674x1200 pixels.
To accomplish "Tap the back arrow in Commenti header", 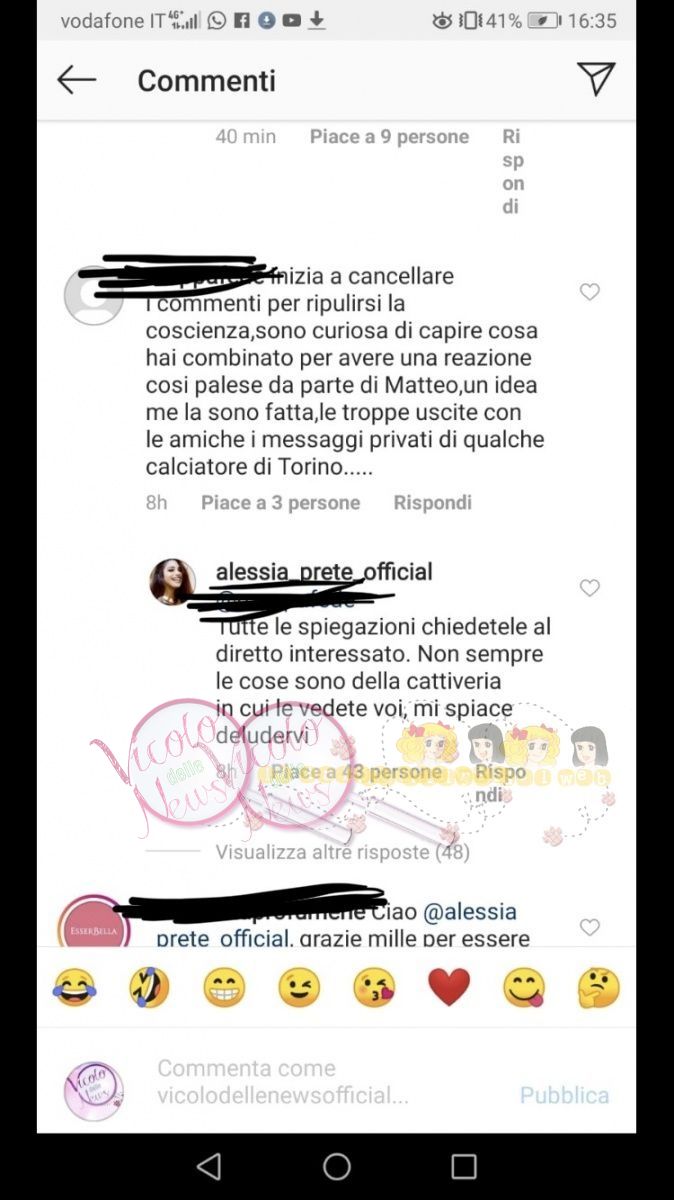I will [x=77, y=80].
